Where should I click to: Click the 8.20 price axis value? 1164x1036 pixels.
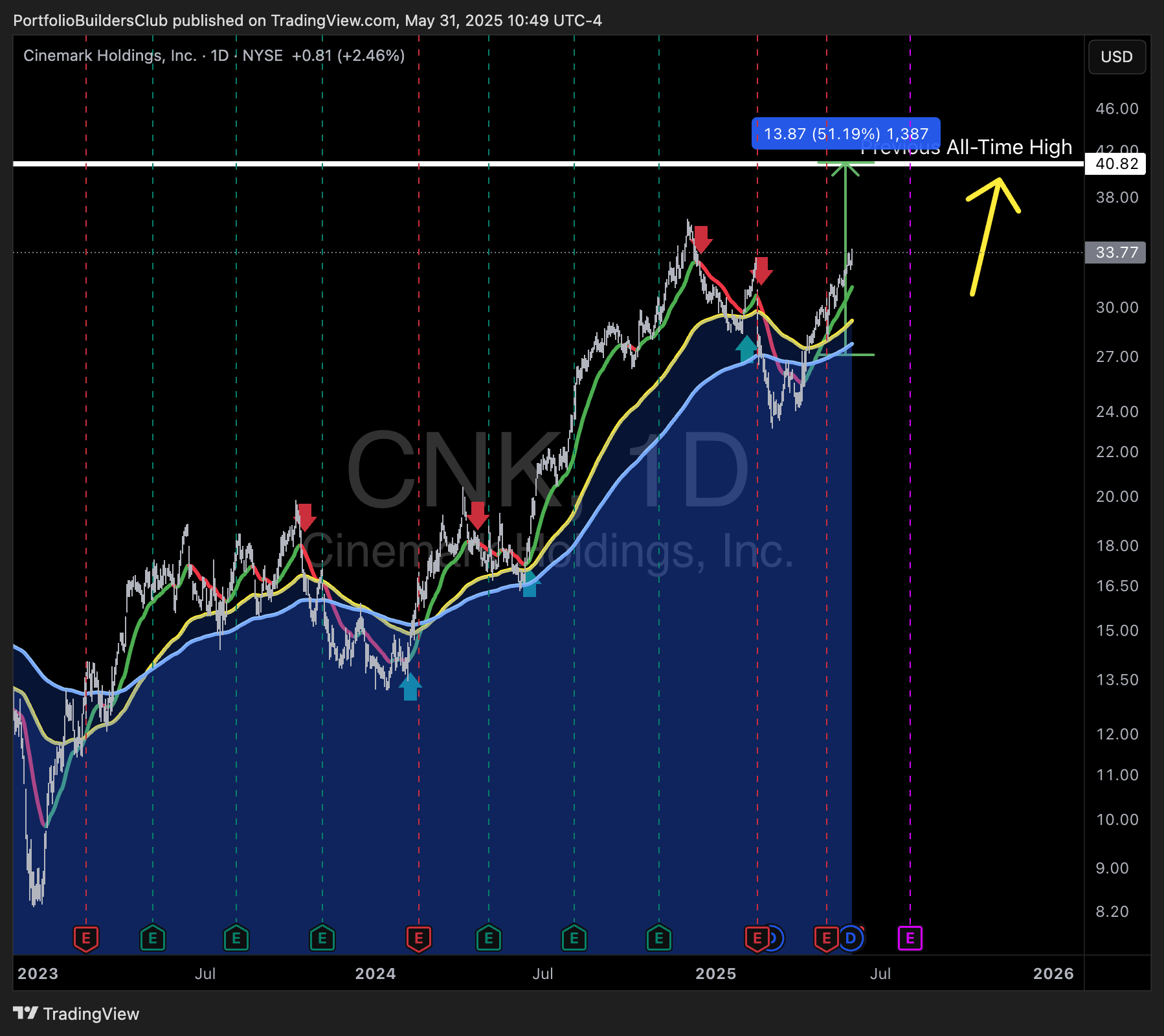pos(1112,912)
